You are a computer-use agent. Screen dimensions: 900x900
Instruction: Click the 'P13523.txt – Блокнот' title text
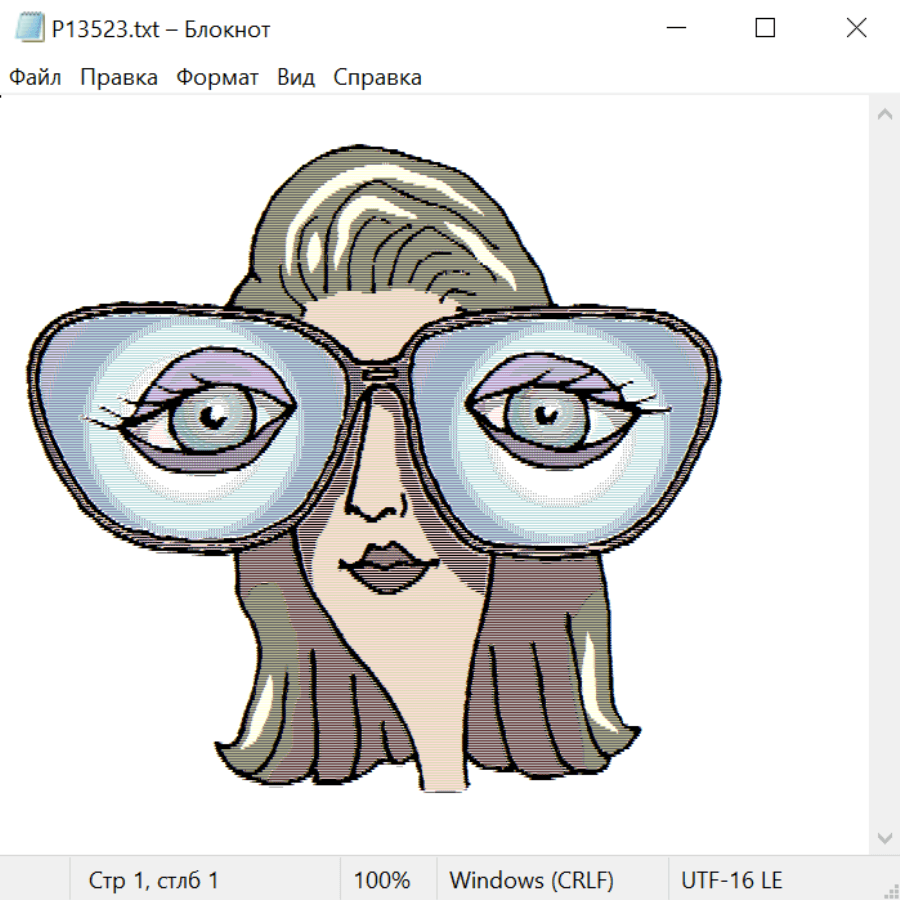[x=161, y=29]
